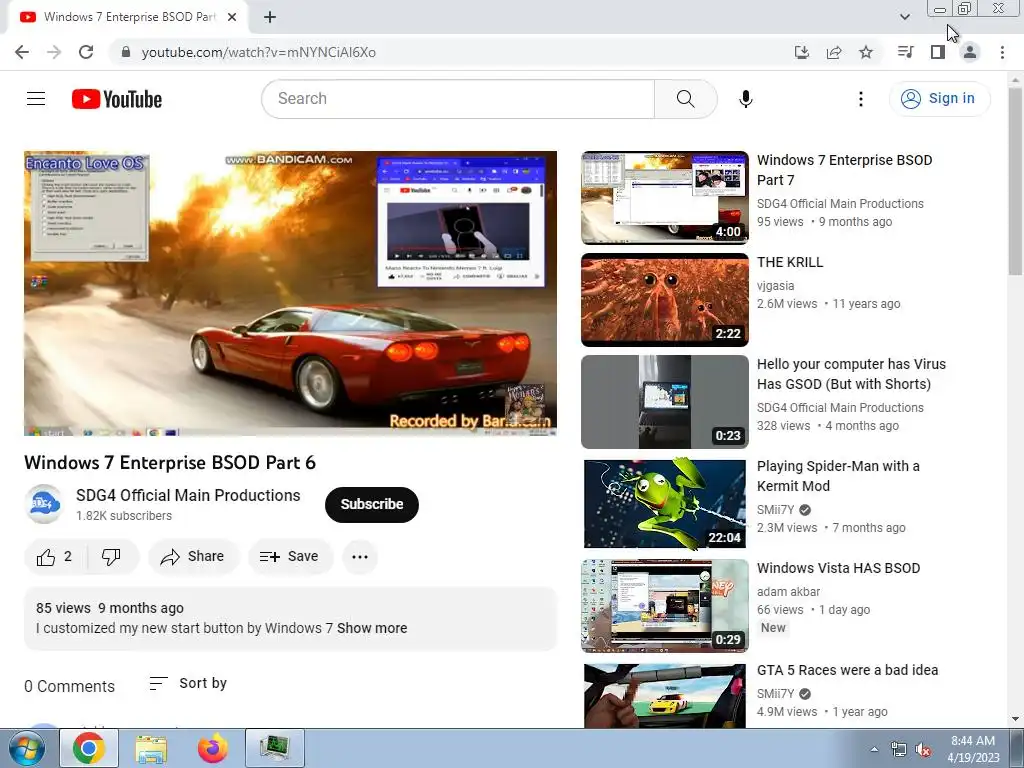Like the video with thumbs up
The width and height of the screenshot is (1024, 768).
(x=55, y=556)
